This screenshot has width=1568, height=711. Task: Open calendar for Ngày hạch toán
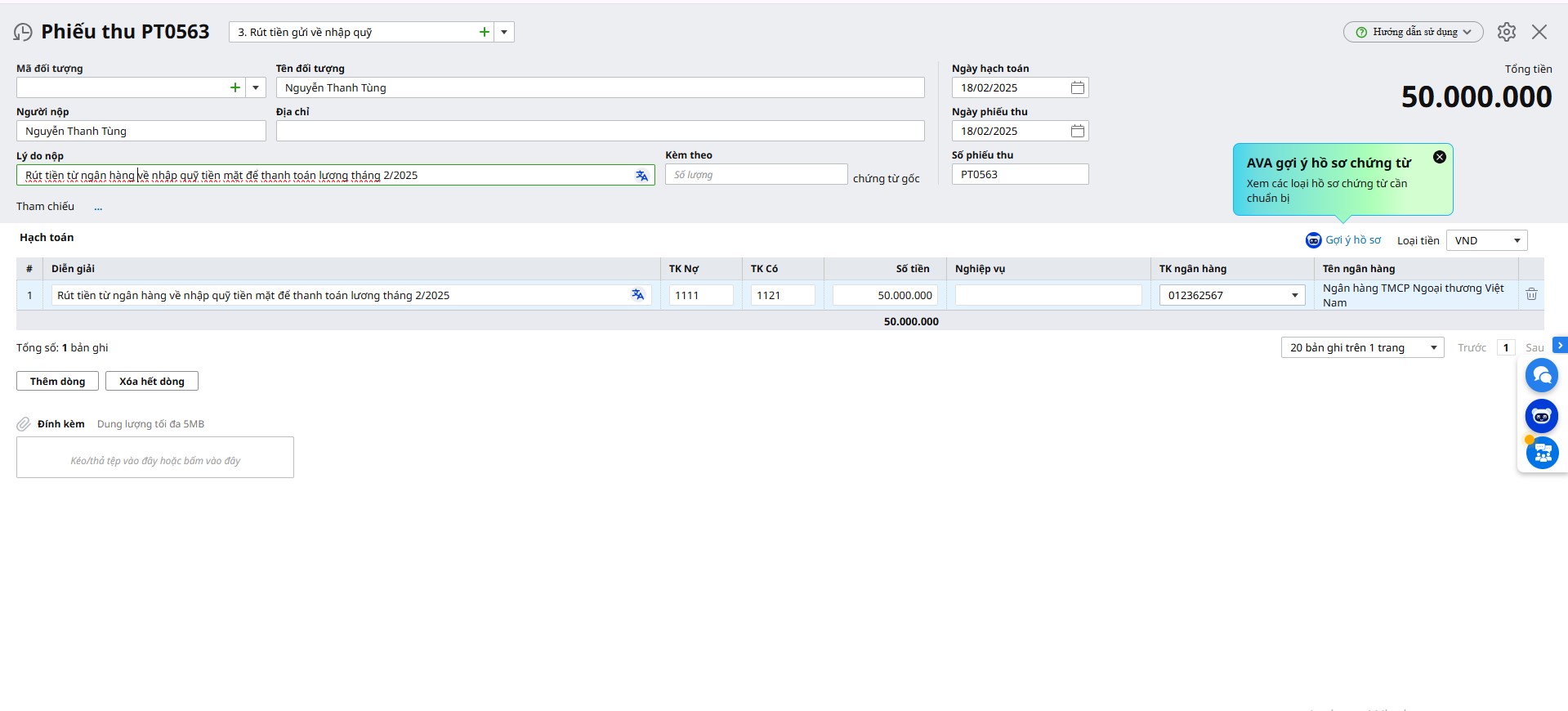[x=1077, y=88]
